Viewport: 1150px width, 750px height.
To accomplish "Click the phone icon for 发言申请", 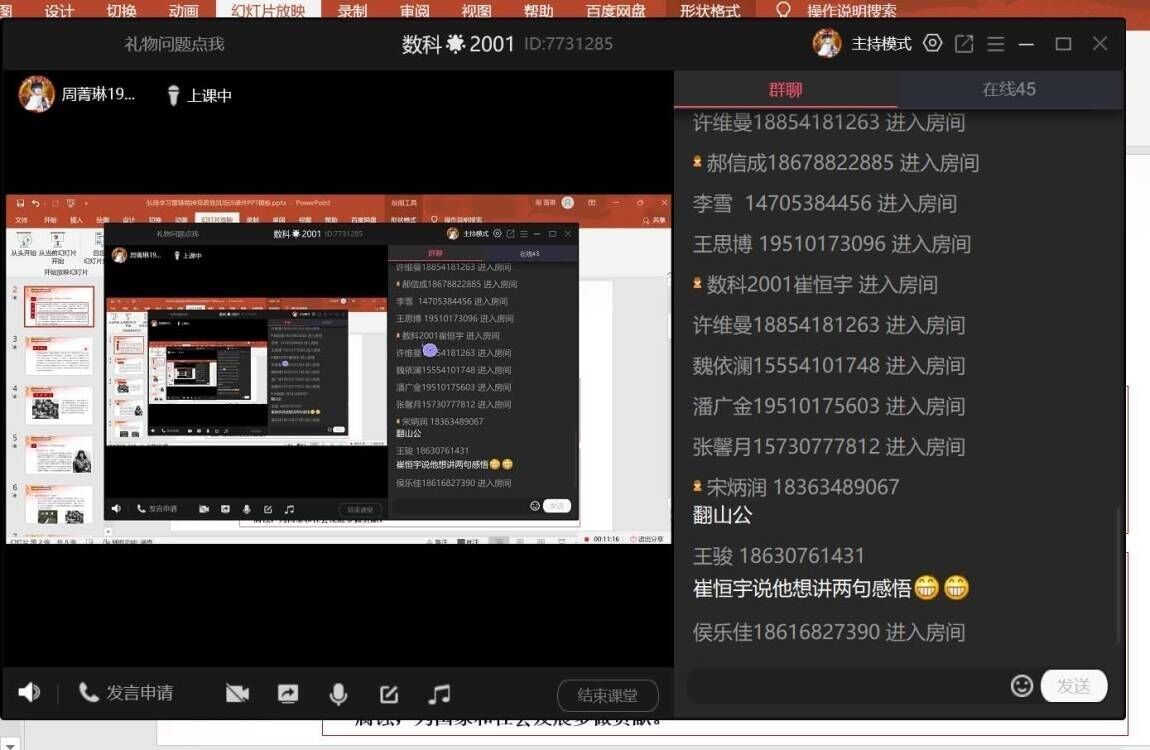I will [89, 692].
